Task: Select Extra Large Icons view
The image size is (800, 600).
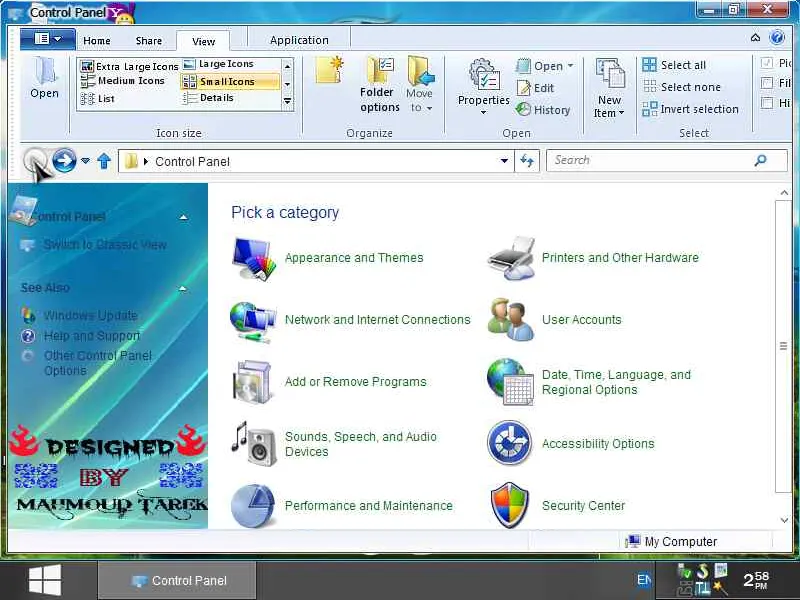Action: [130, 66]
